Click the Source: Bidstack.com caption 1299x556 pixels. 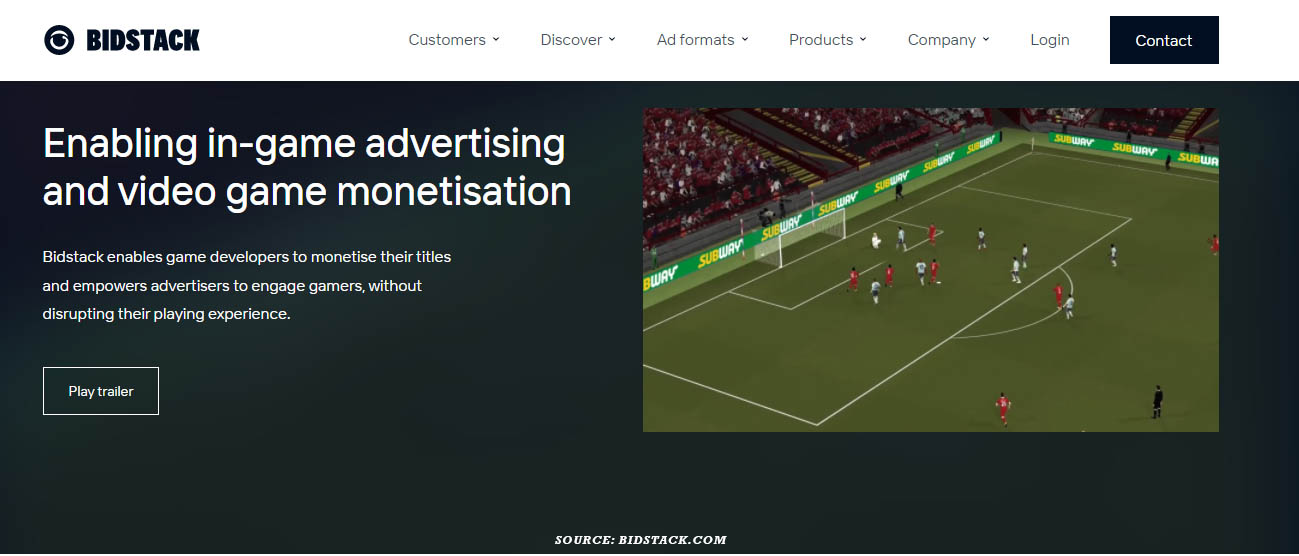641,540
